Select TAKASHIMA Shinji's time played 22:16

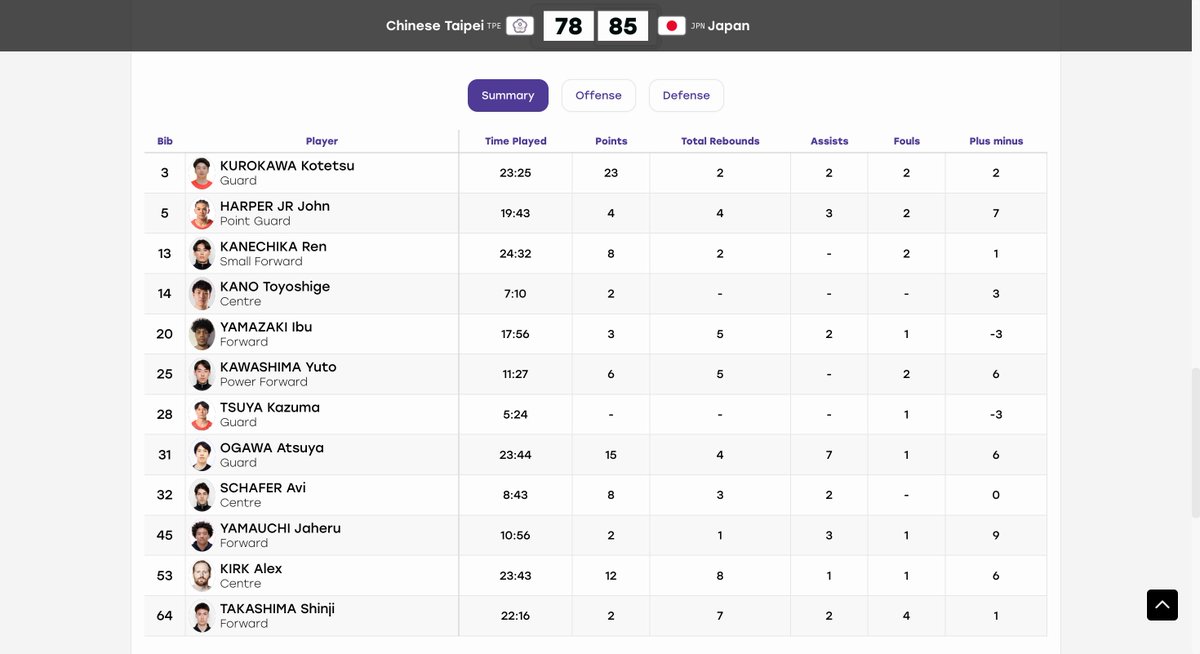515,616
